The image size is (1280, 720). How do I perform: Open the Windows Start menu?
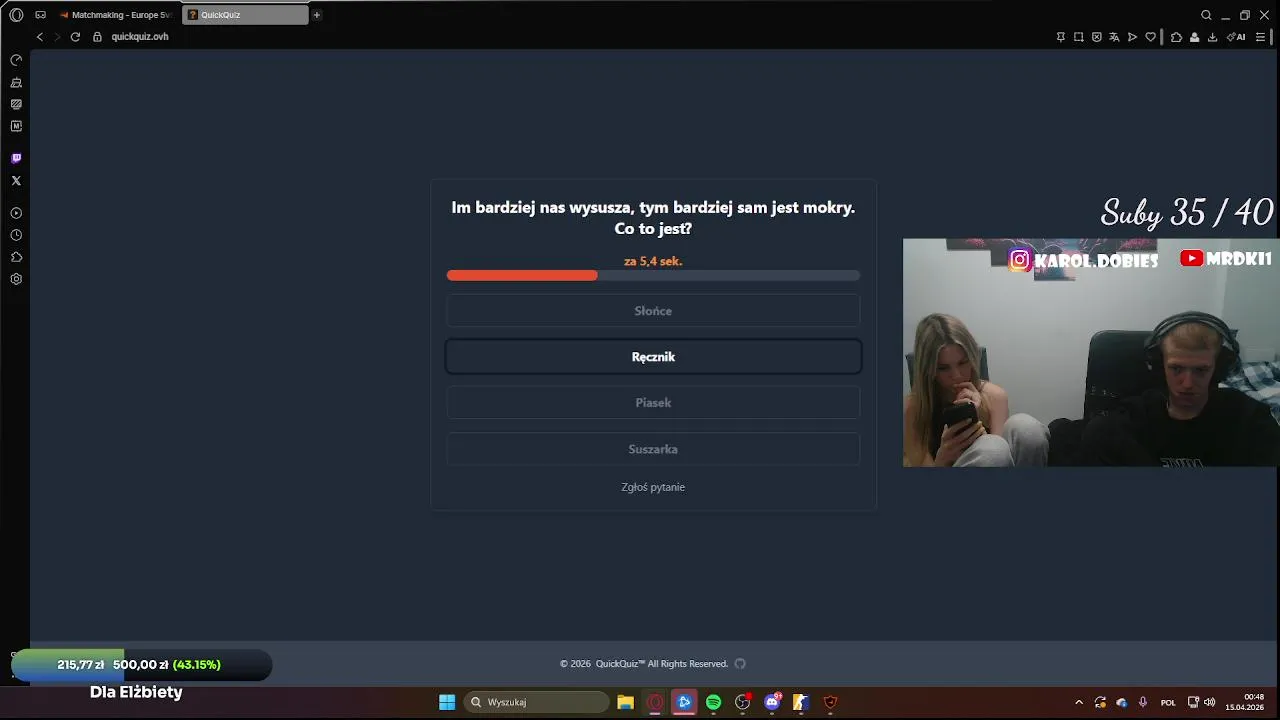point(447,702)
